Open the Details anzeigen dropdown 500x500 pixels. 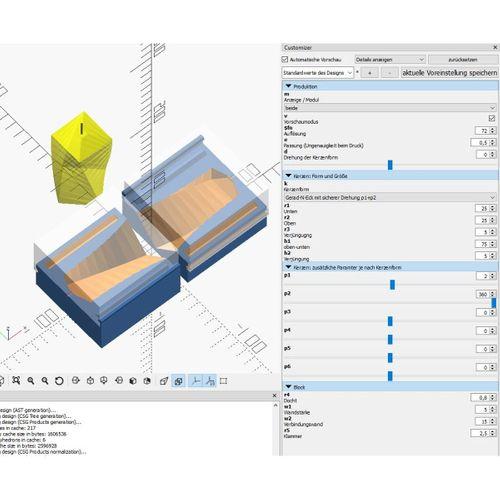390,59
